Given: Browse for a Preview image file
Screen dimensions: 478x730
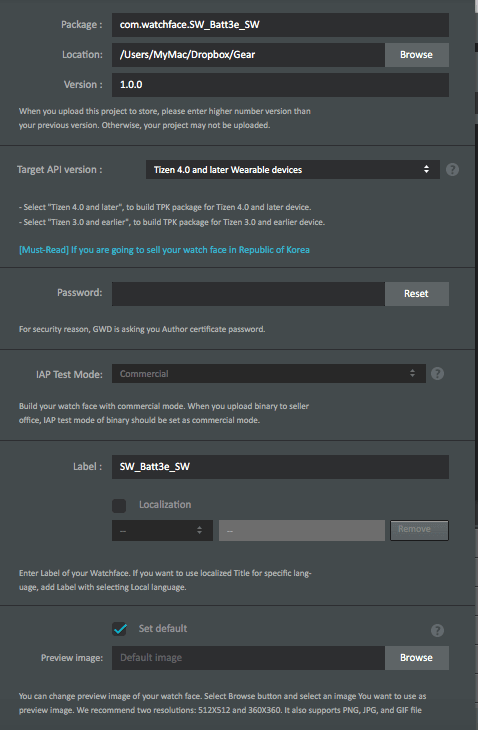Looking at the screenshot, I should [417, 658].
